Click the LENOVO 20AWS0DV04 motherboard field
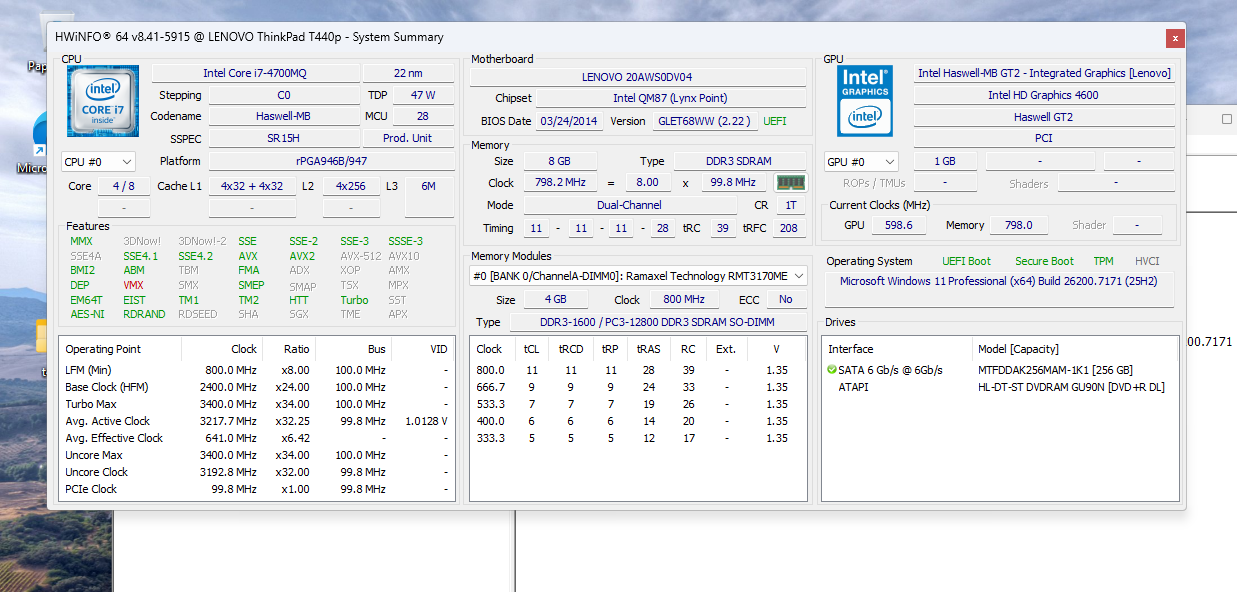This screenshot has height=592, width=1237. 638,77
